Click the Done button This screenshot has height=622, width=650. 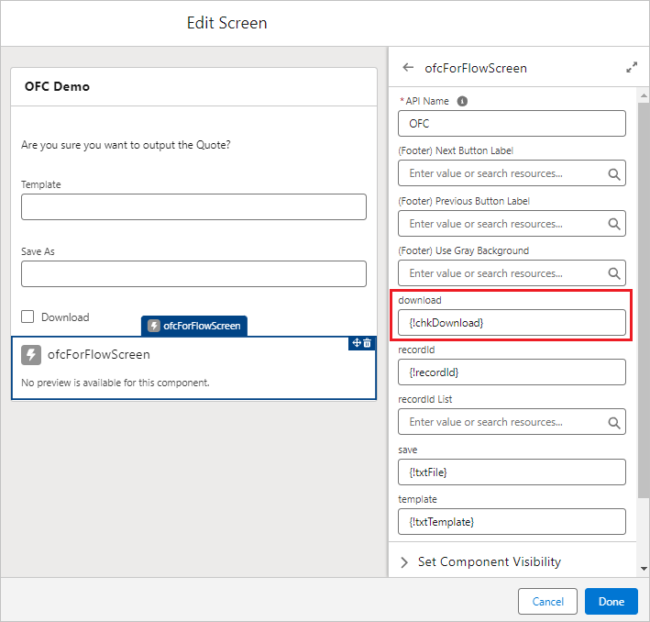click(611, 601)
